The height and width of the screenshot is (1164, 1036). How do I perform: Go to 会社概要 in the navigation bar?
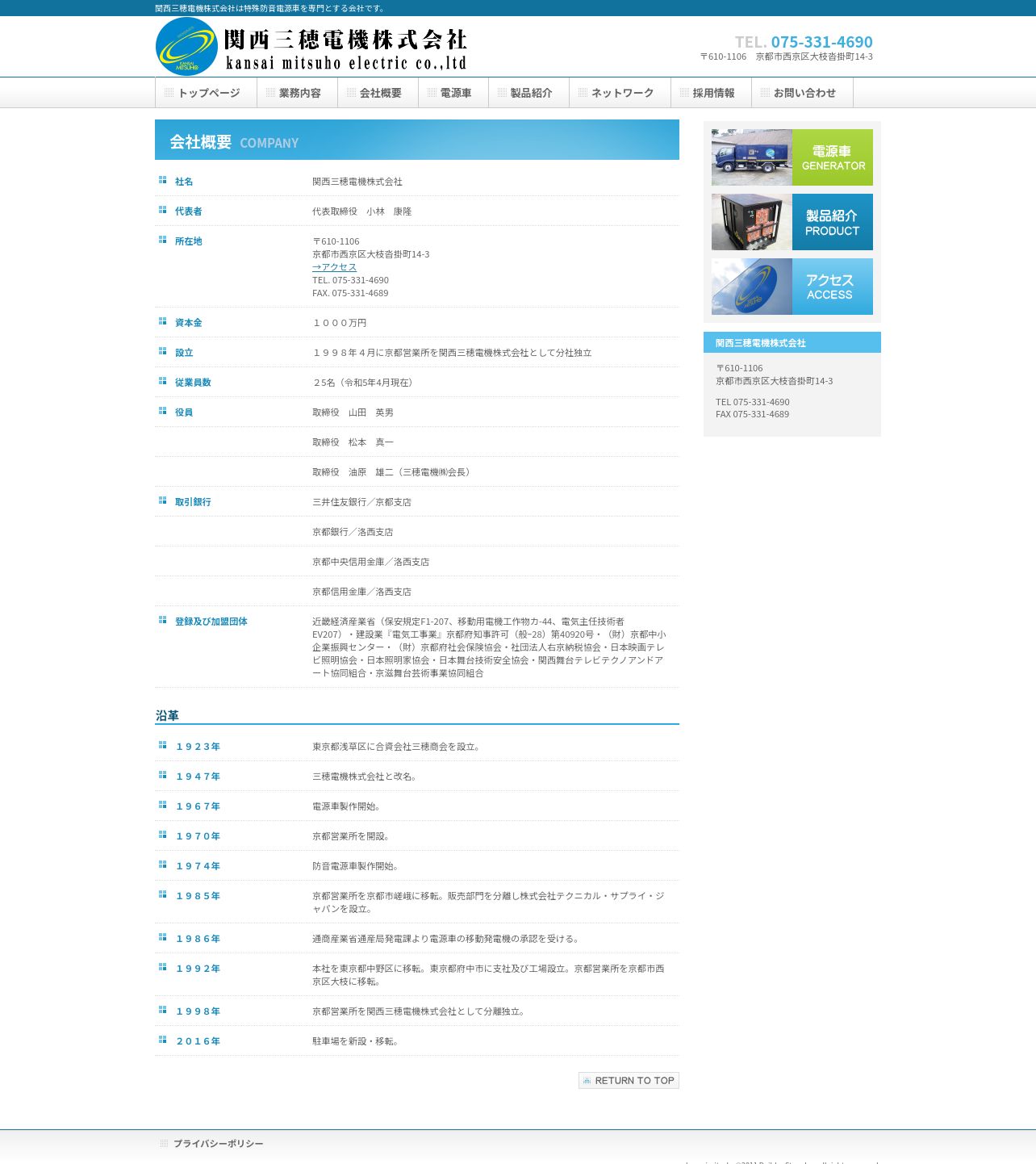378,93
